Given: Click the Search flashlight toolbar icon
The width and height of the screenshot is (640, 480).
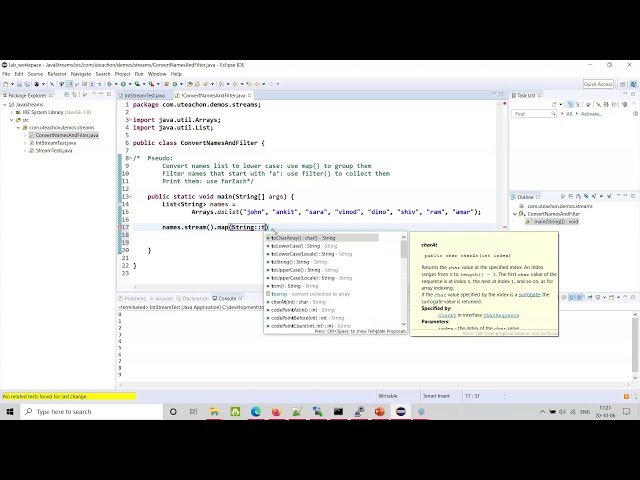Looking at the screenshot, I should click(206, 84).
